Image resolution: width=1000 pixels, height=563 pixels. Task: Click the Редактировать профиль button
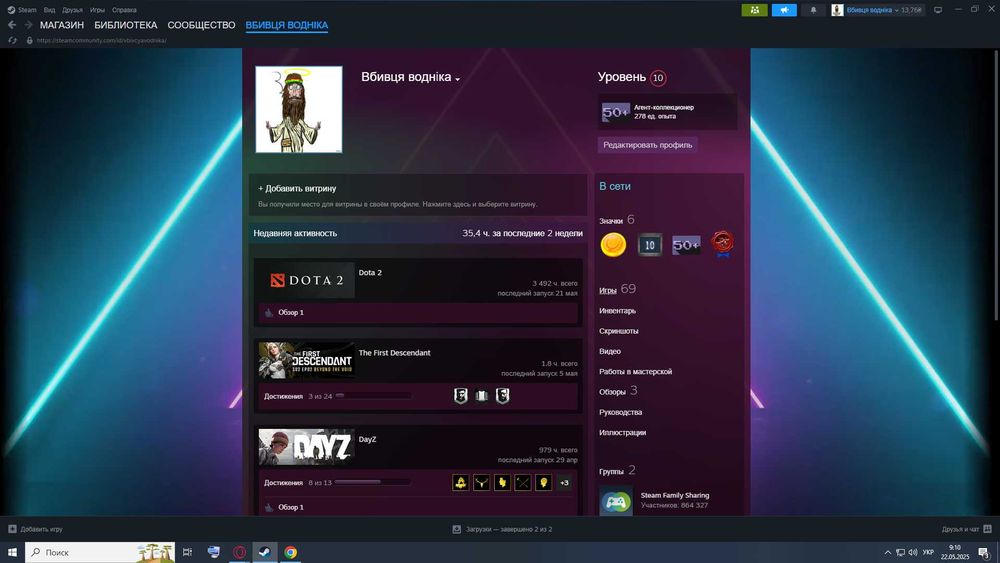pyautogui.click(x=647, y=145)
